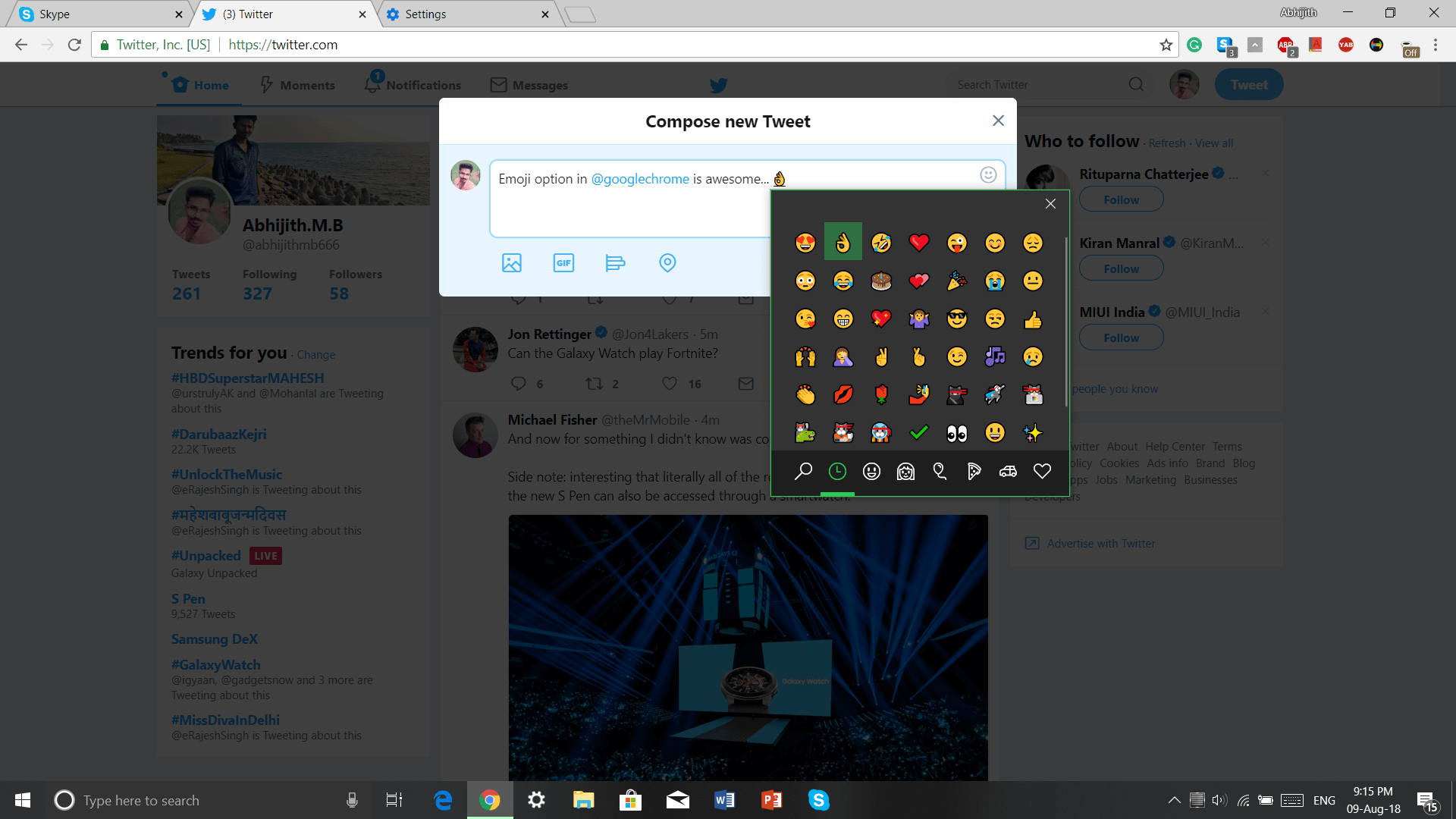Insert the lips kiss mark emoji

pos(843,394)
